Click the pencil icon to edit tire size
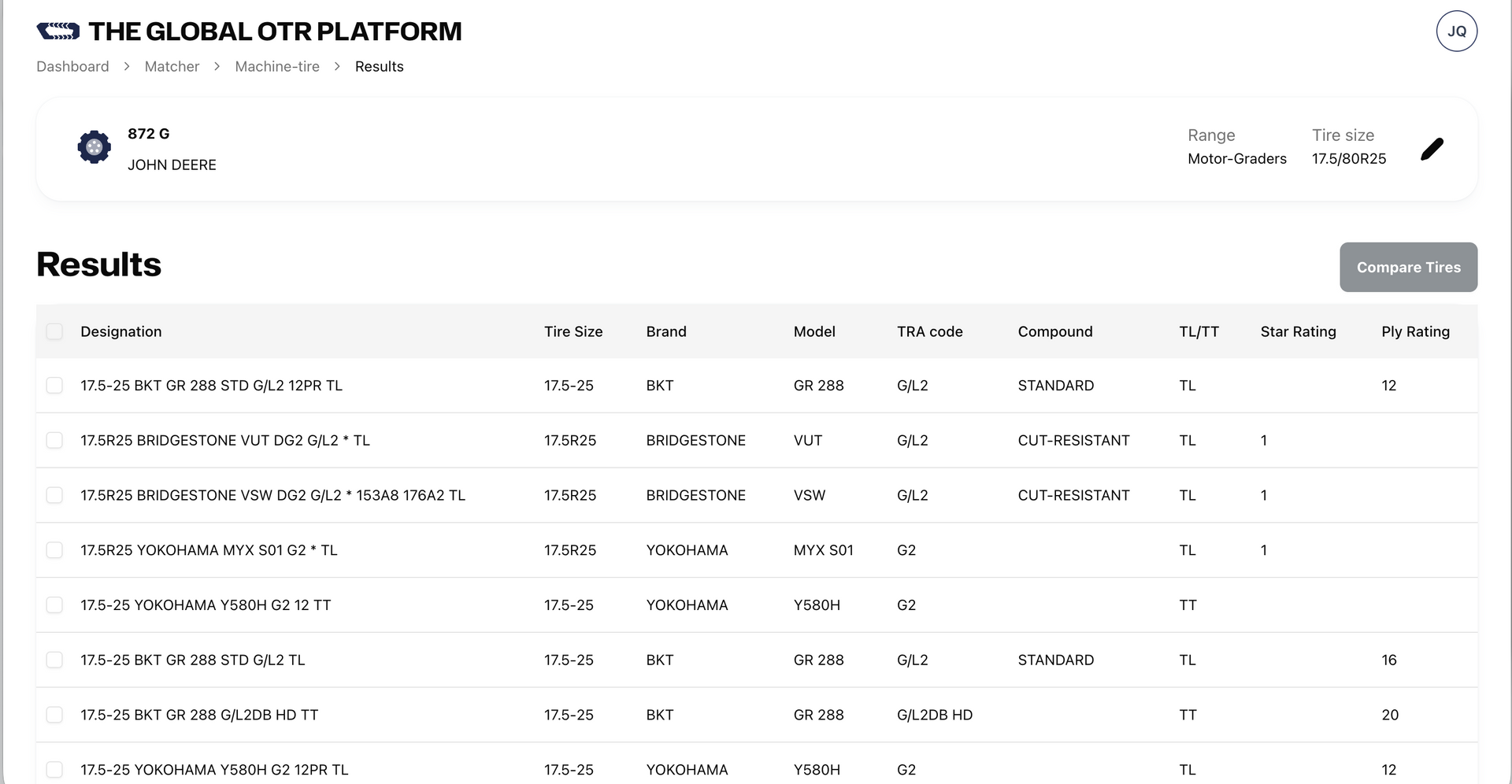Screen dimensions: 1512x784 tap(1432, 149)
